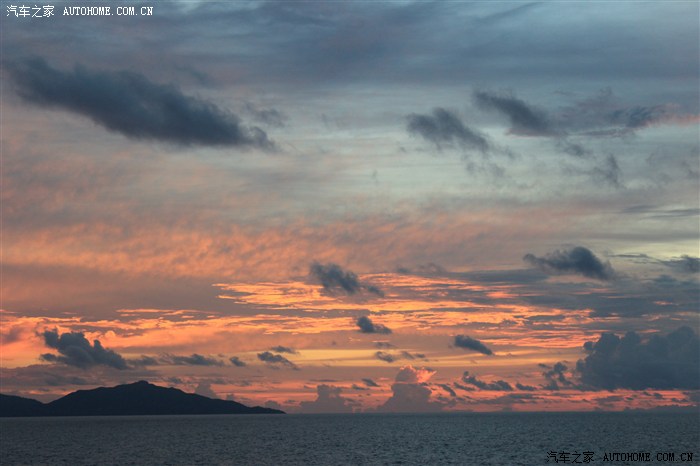This screenshot has width=700, height=466.
Task: Click the dark cloud at middle-right of sky
Action: pyautogui.click(x=572, y=262)
